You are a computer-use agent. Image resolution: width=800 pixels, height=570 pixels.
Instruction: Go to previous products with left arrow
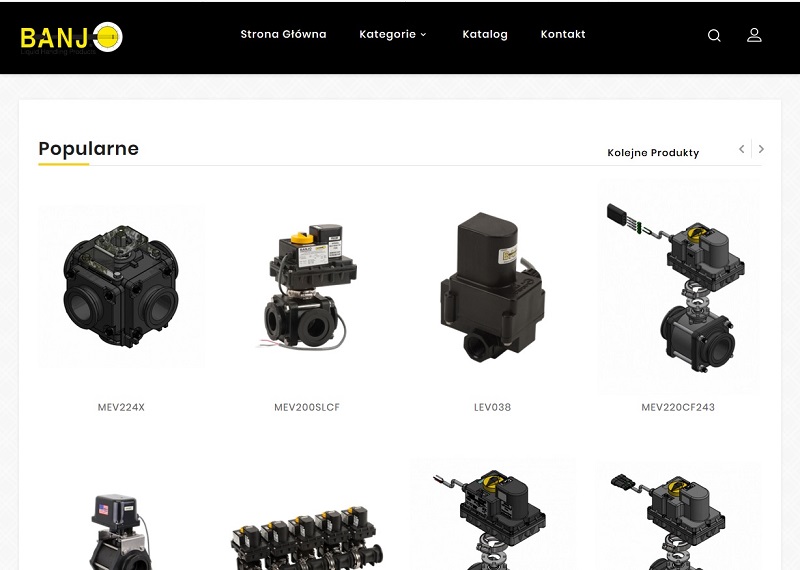742,149
